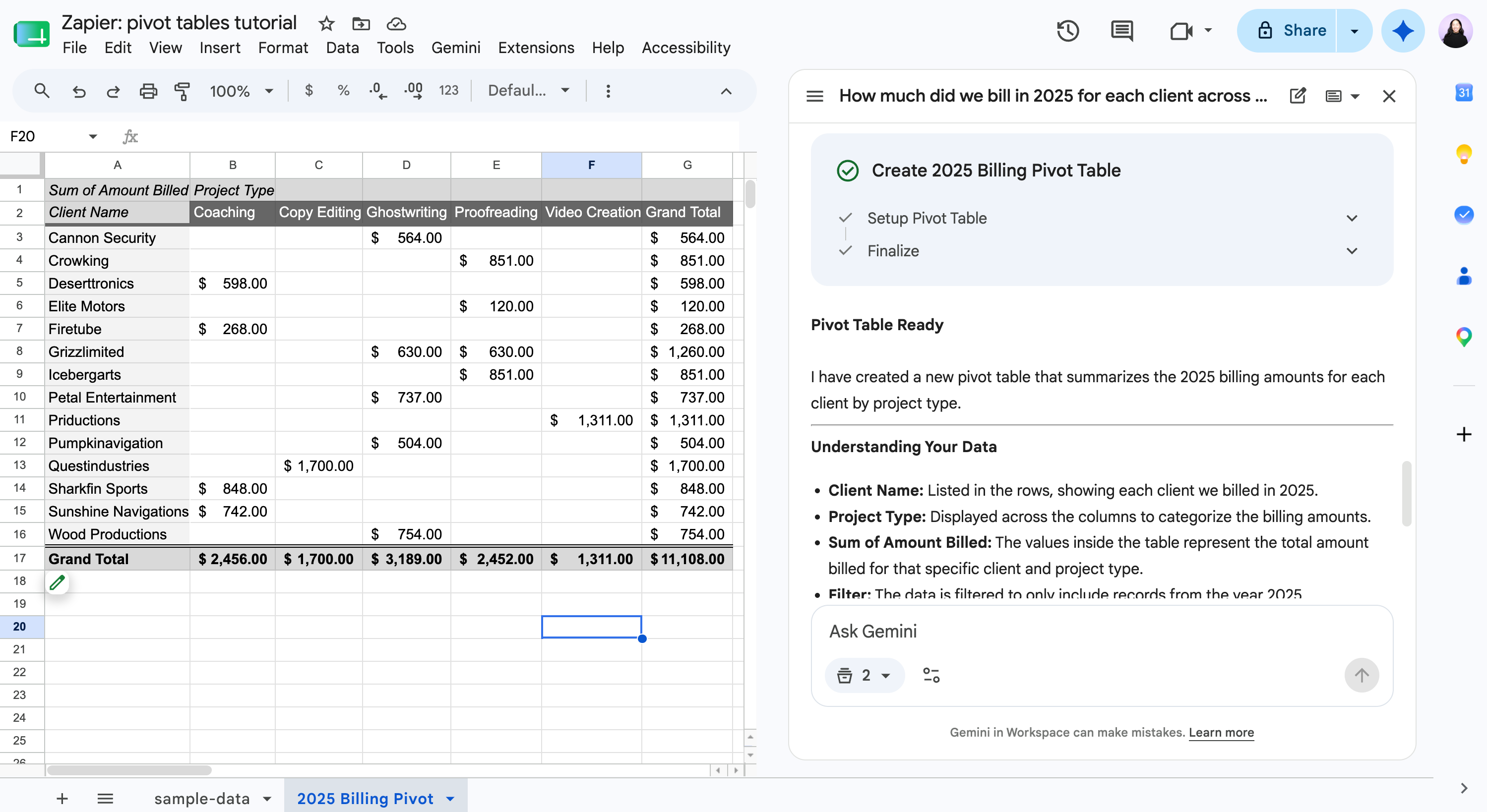Open Gemini prompt settings sliders icon
Screen dimensions: 1487x812
tap(931, 675)
